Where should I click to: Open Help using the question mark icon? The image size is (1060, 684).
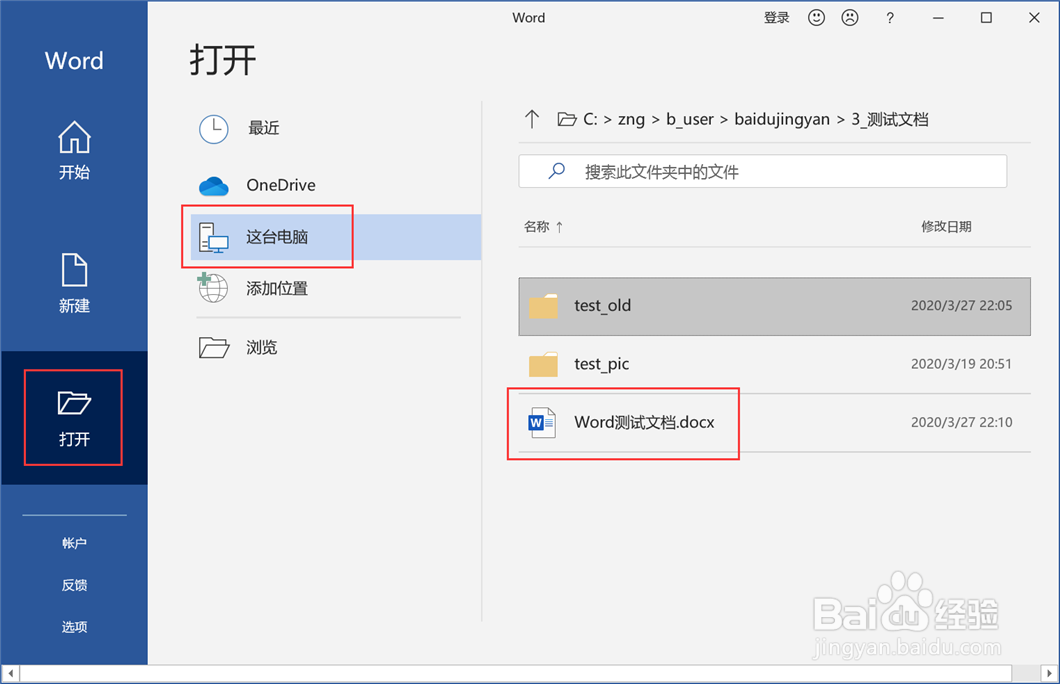point(890,17)
